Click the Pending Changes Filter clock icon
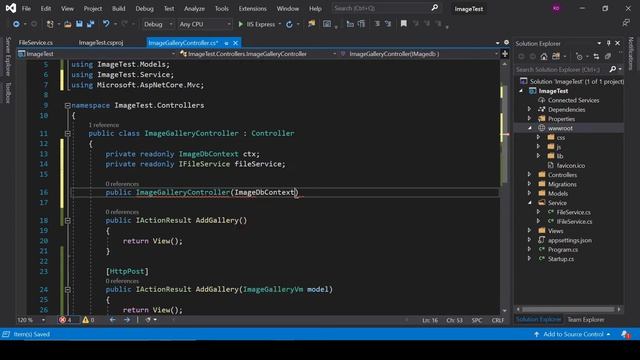 (x=579, y=56)
